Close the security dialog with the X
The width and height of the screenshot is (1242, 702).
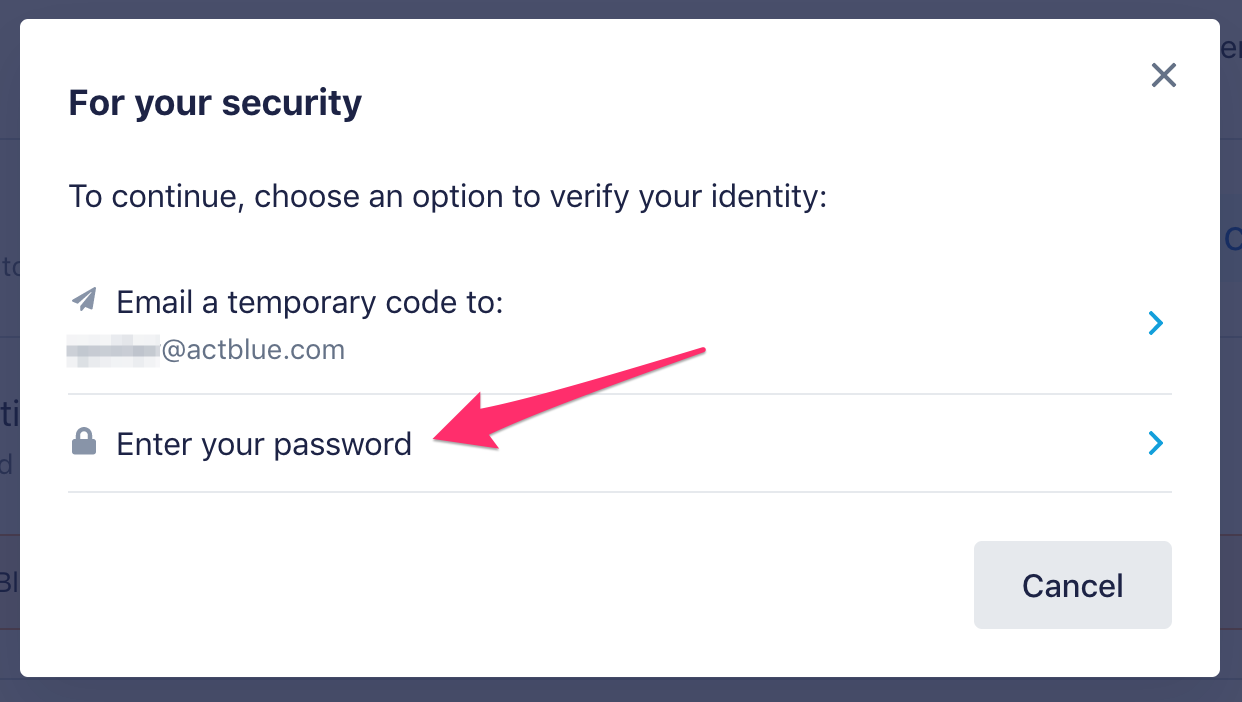click(1163, 75)
